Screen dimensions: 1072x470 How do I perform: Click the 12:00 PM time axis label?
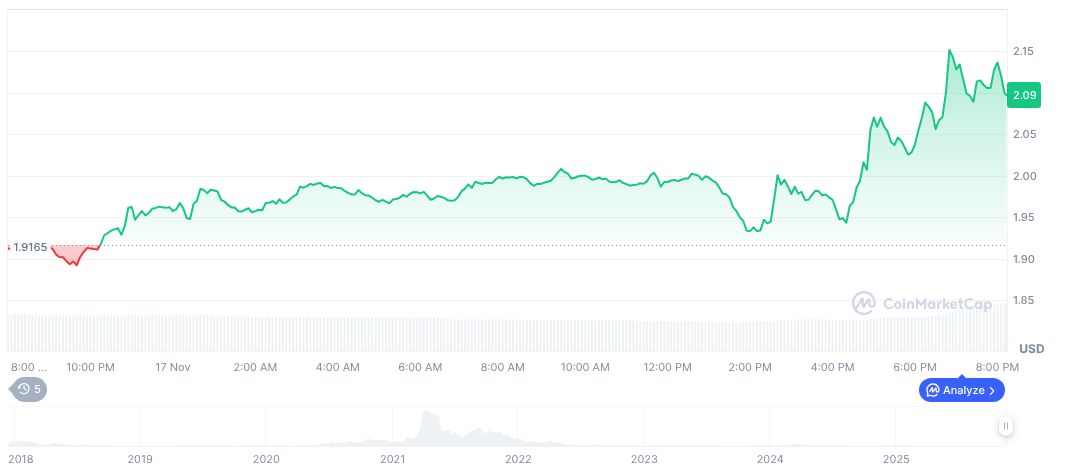tap(666, 367)
